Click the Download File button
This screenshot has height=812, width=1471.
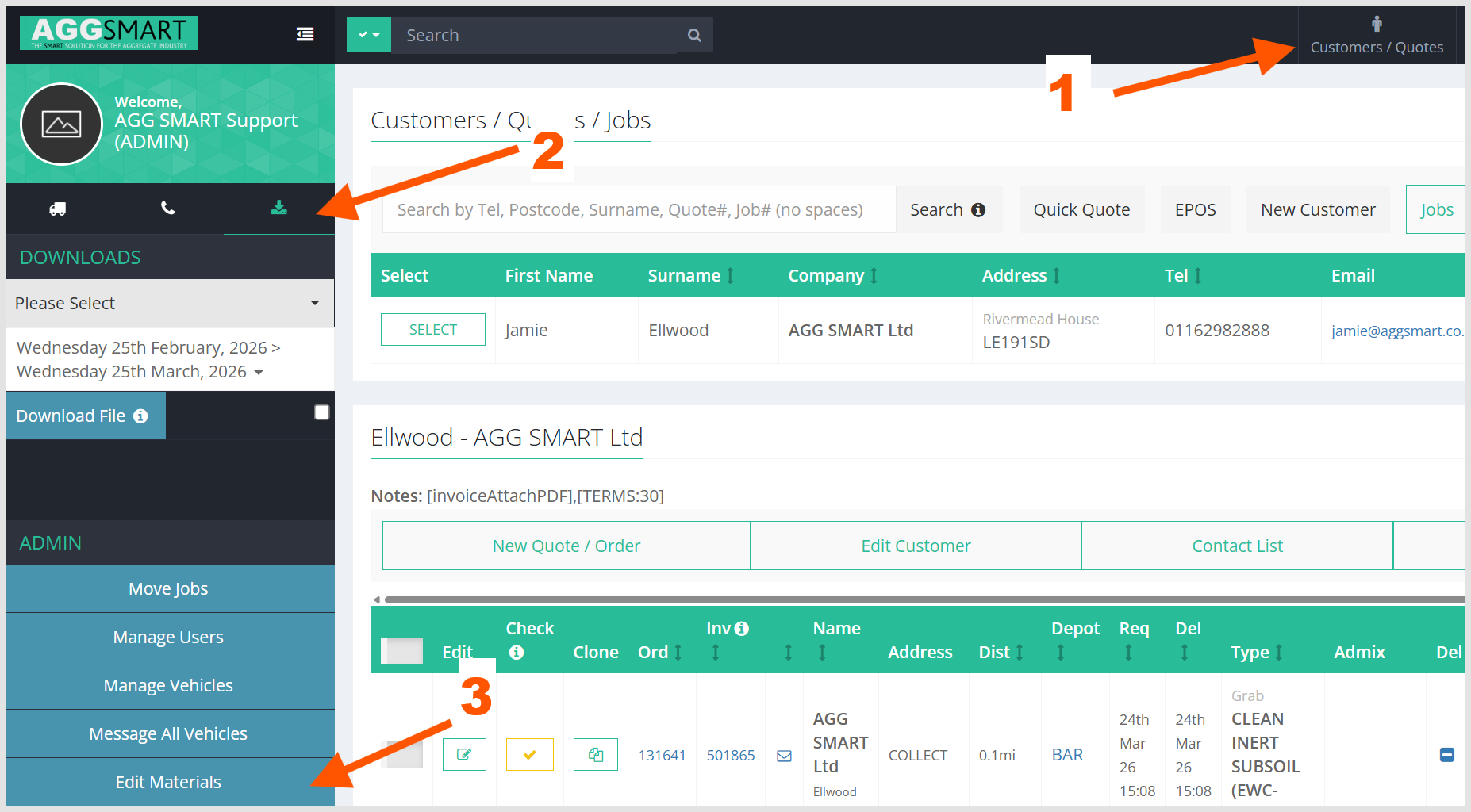(86, 416)
